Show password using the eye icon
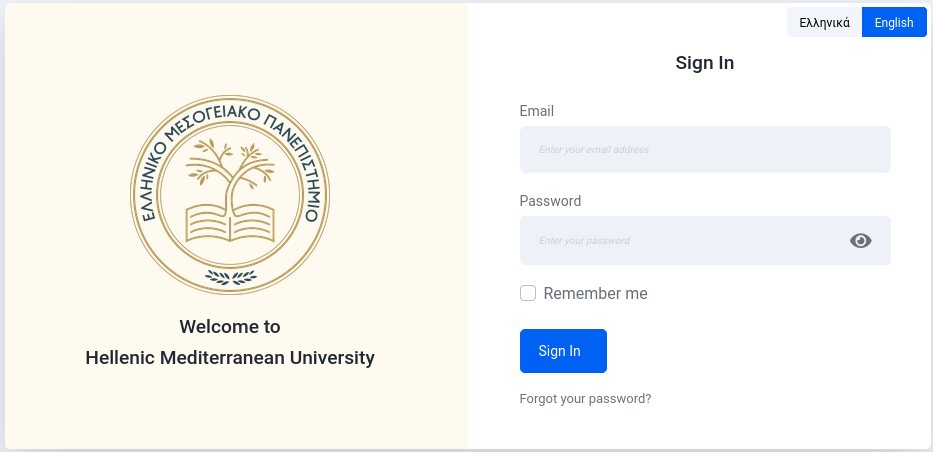Image resolution: width=933 pixels, height=452 pixels. 860,240
